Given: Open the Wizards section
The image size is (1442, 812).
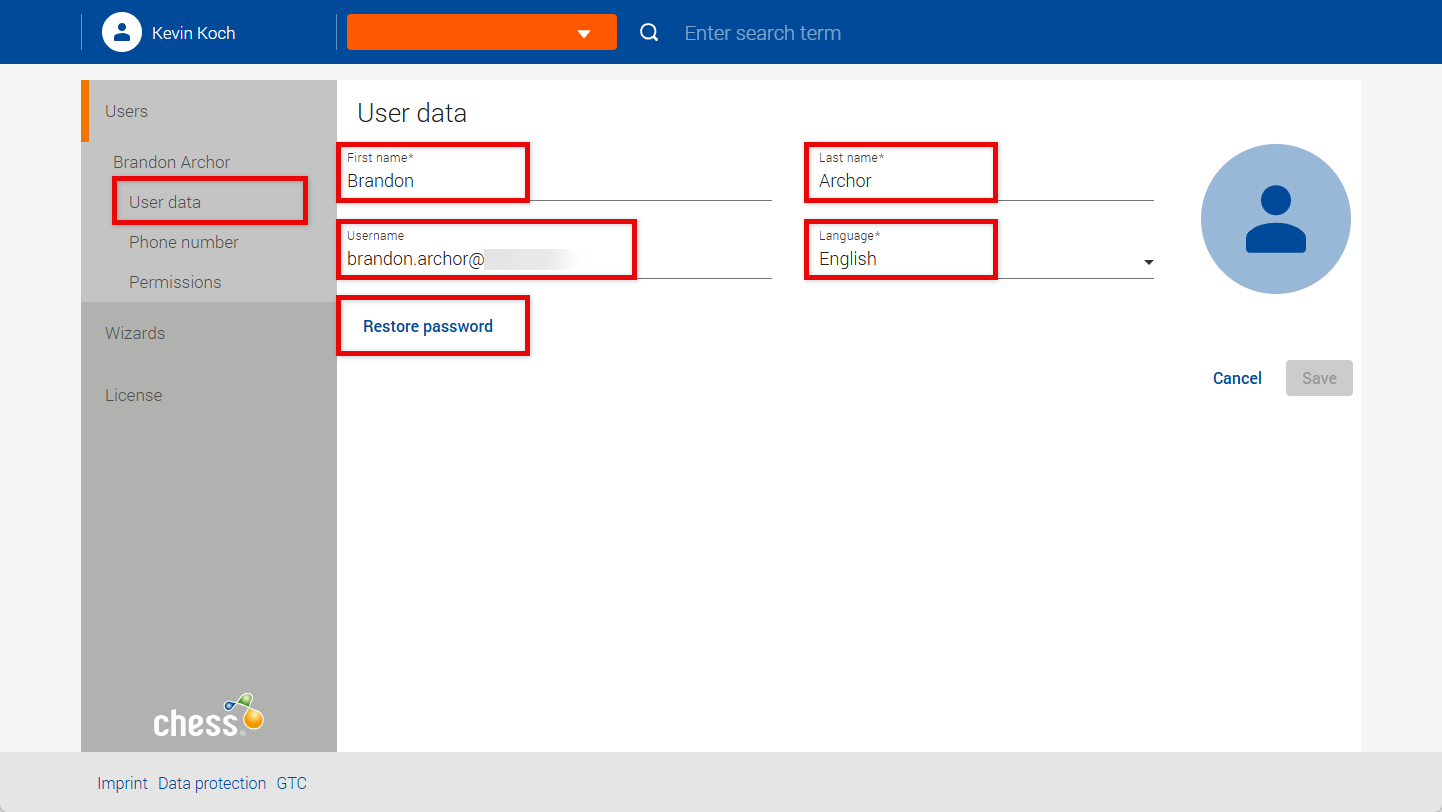Looking at the screenshot, I should coord(135,333).
